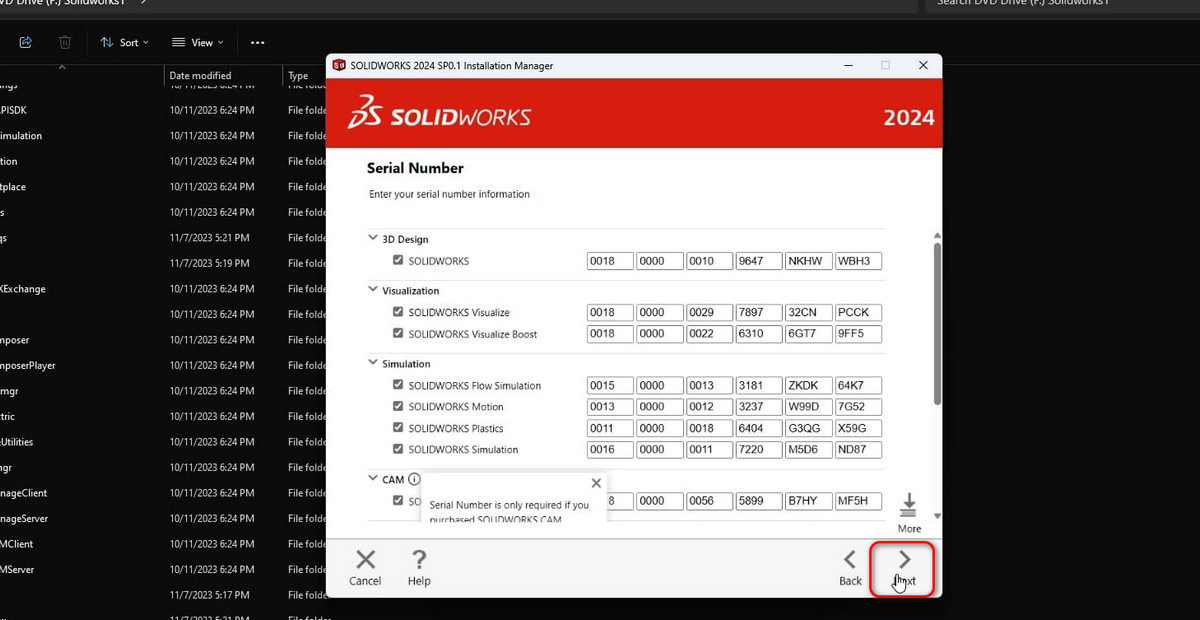Click Cancel in the Installation Manager
The image size is (1200, 620).
tap(366, 567)
